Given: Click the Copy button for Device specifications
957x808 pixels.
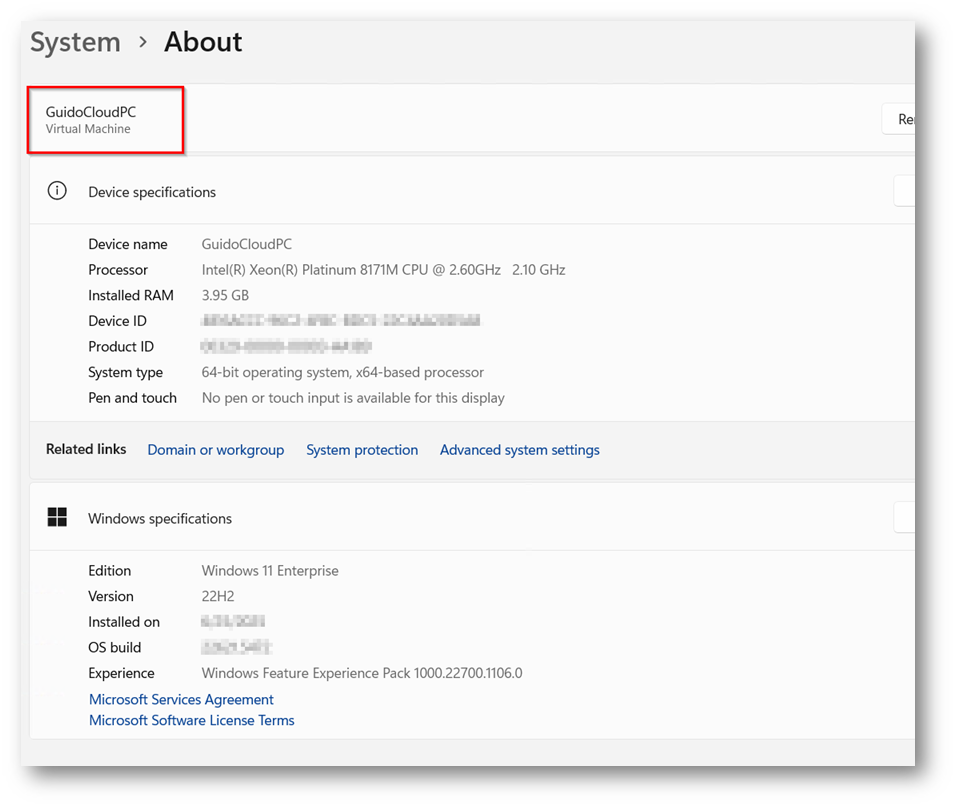Looking at the screenshot, I should tap(905, 191).
